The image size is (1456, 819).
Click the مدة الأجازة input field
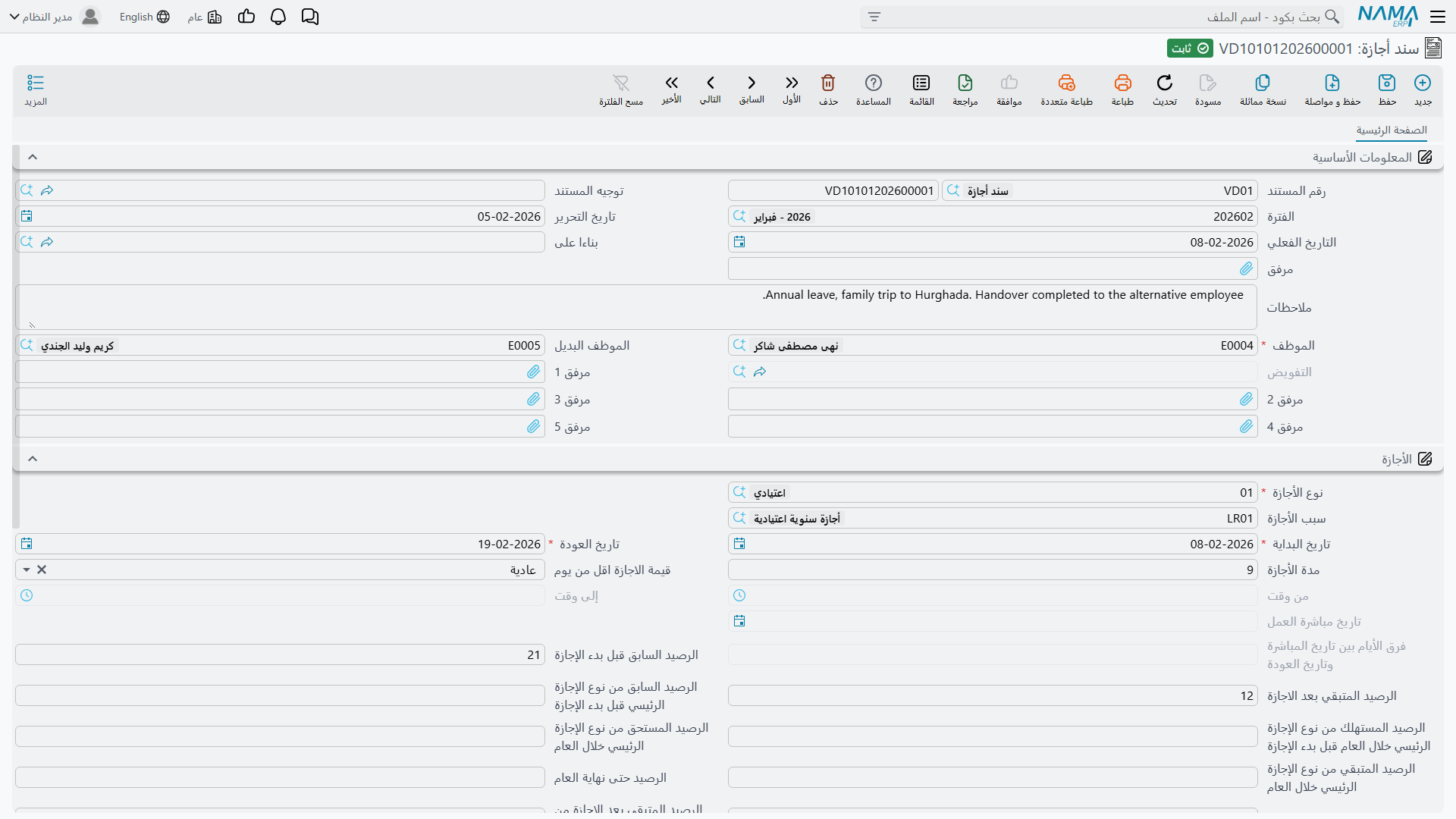tap(993, 570)
